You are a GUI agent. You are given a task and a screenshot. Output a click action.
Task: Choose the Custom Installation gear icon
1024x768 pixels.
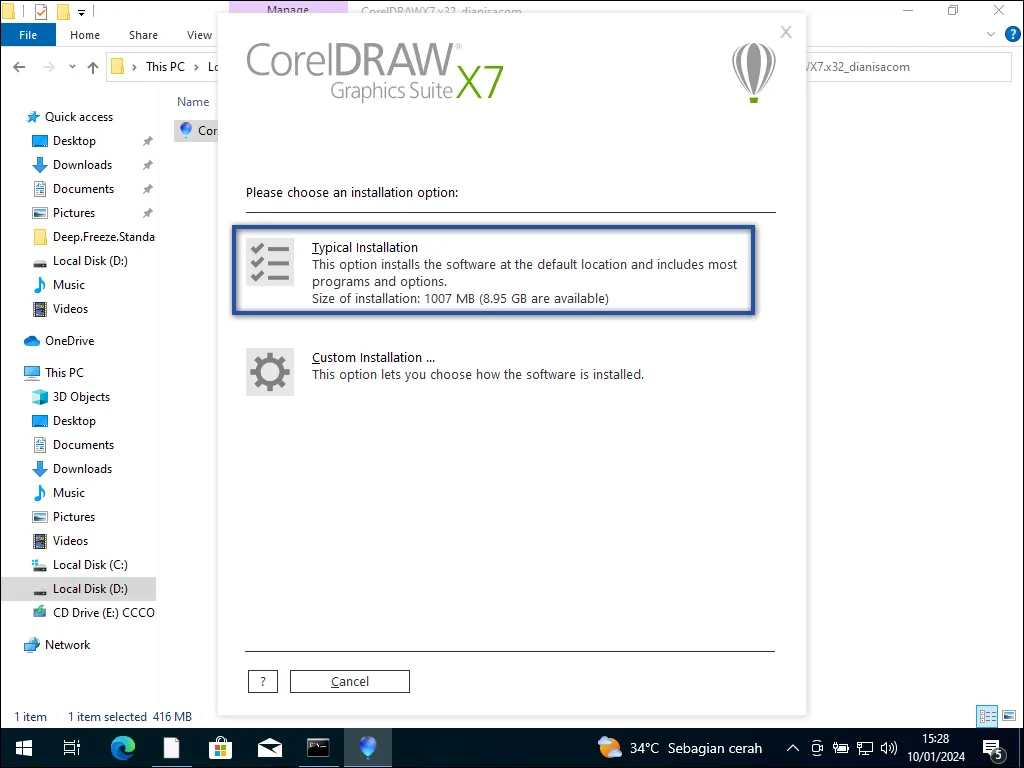270,372
